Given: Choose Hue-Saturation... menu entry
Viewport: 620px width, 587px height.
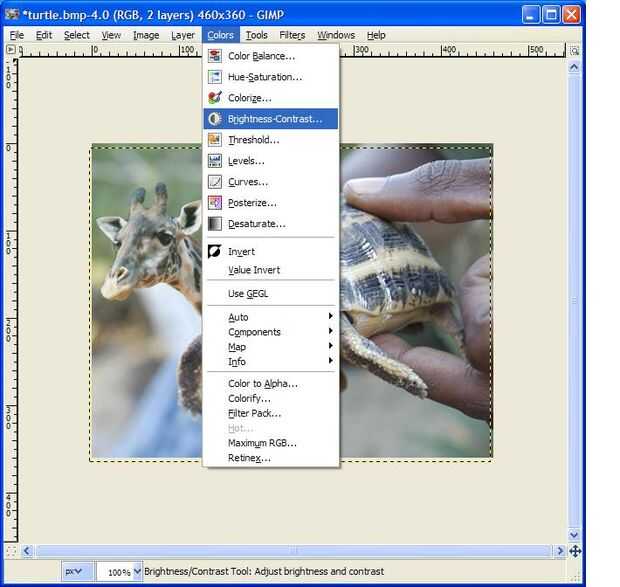Looking at the screenshot, I should (x=271, y=77).
